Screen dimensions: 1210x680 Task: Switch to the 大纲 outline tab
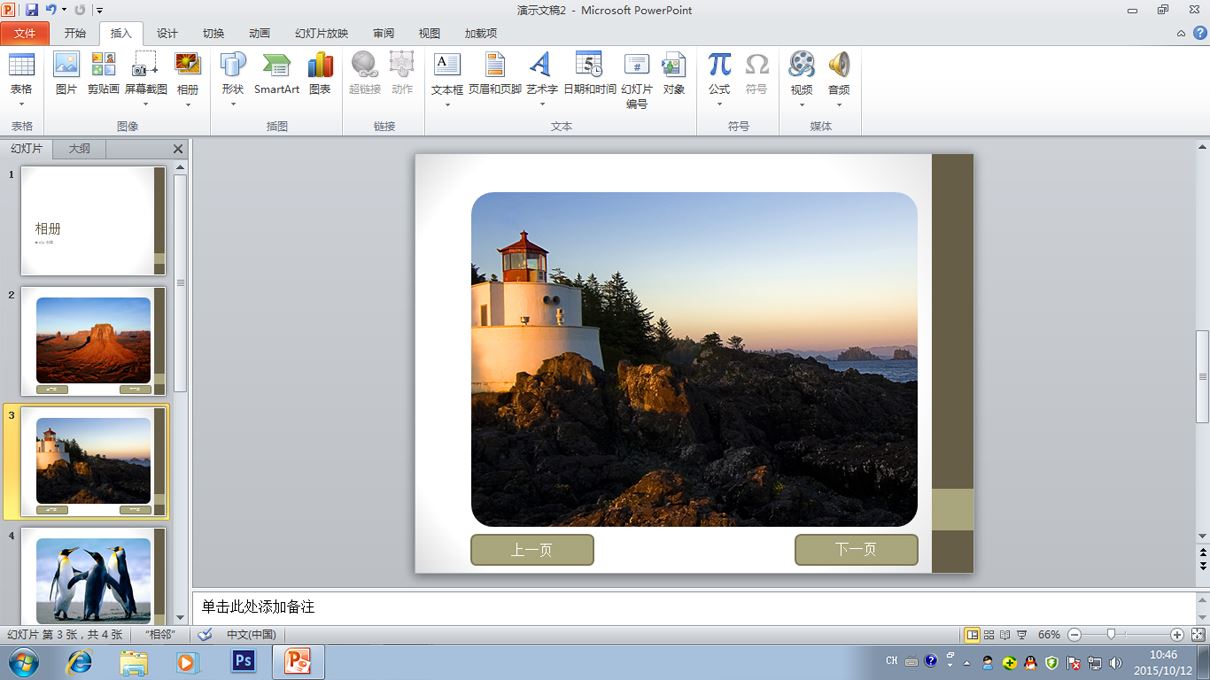[79, 149]
